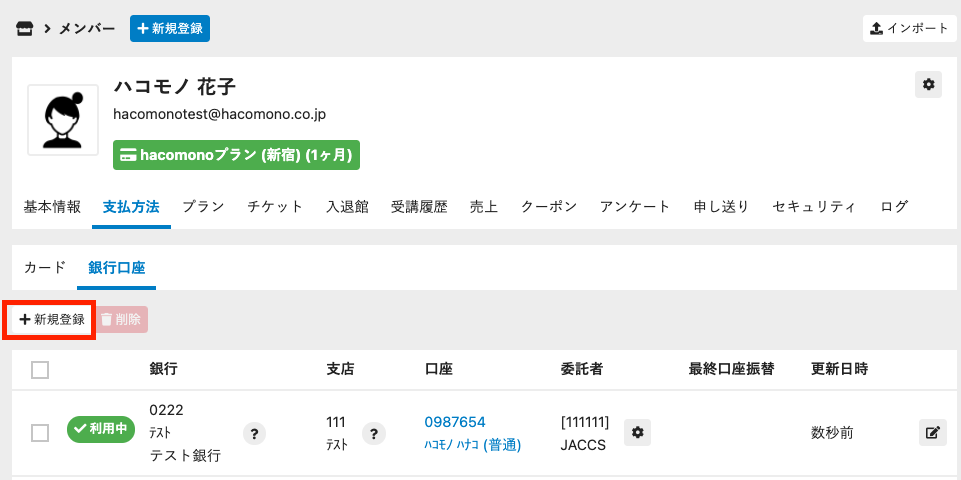This screenshot has height=480, width=961.
Task: Click the メンバー breadcrumb link
Action: click(88, 29)
